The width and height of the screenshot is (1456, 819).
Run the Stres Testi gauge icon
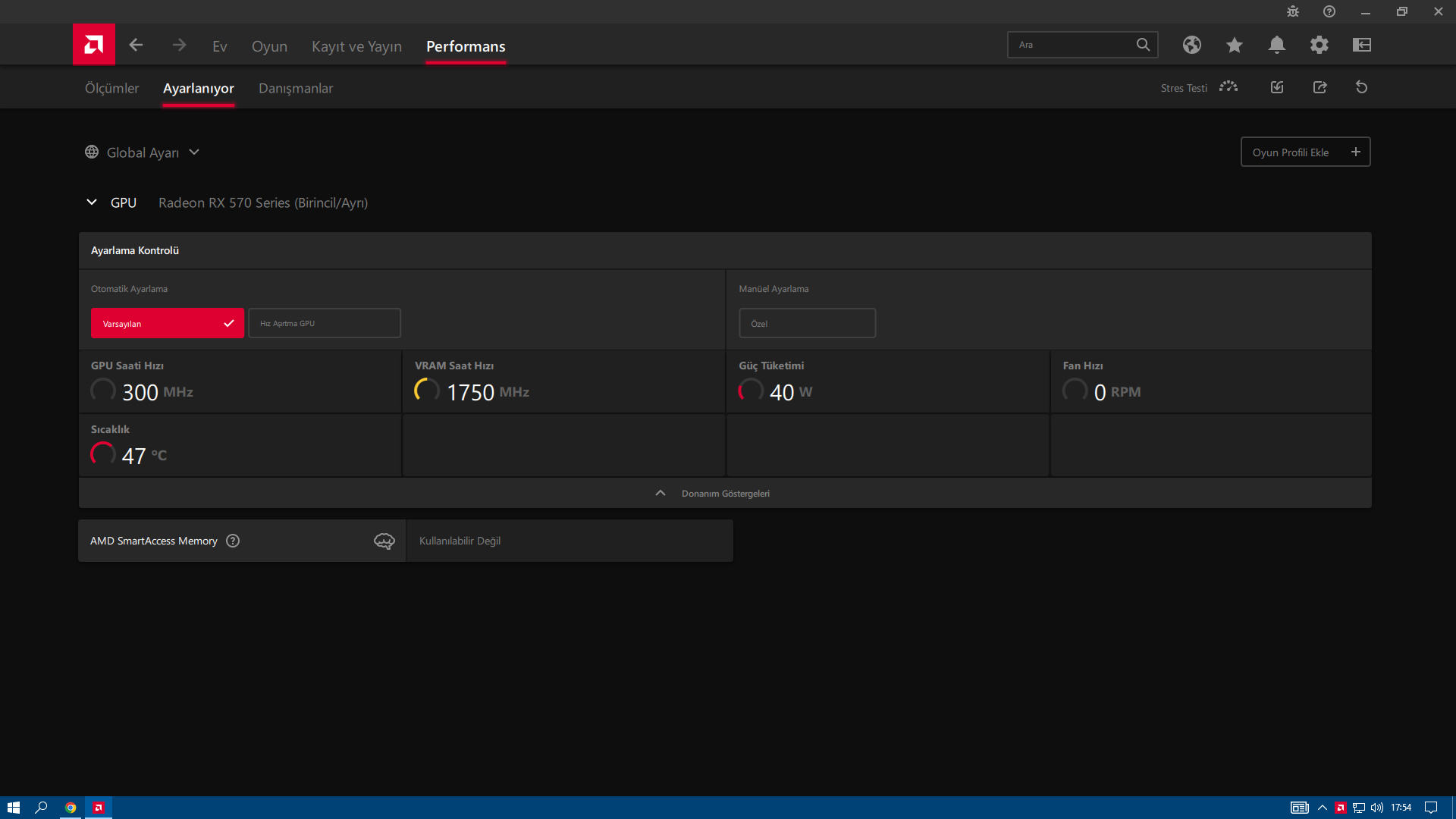[1228, 87]
